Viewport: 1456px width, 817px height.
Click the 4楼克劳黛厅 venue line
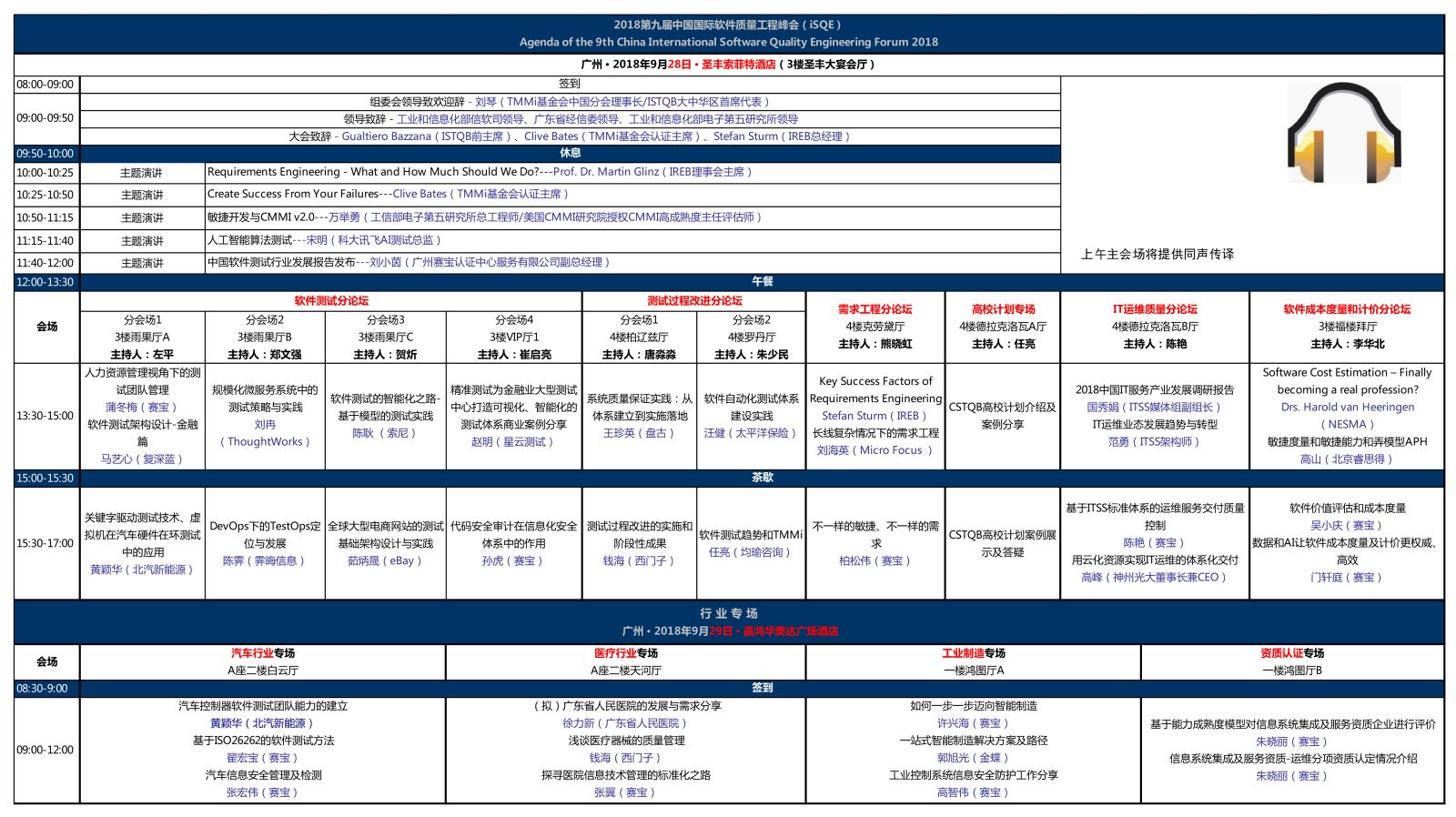coord(875,327)
